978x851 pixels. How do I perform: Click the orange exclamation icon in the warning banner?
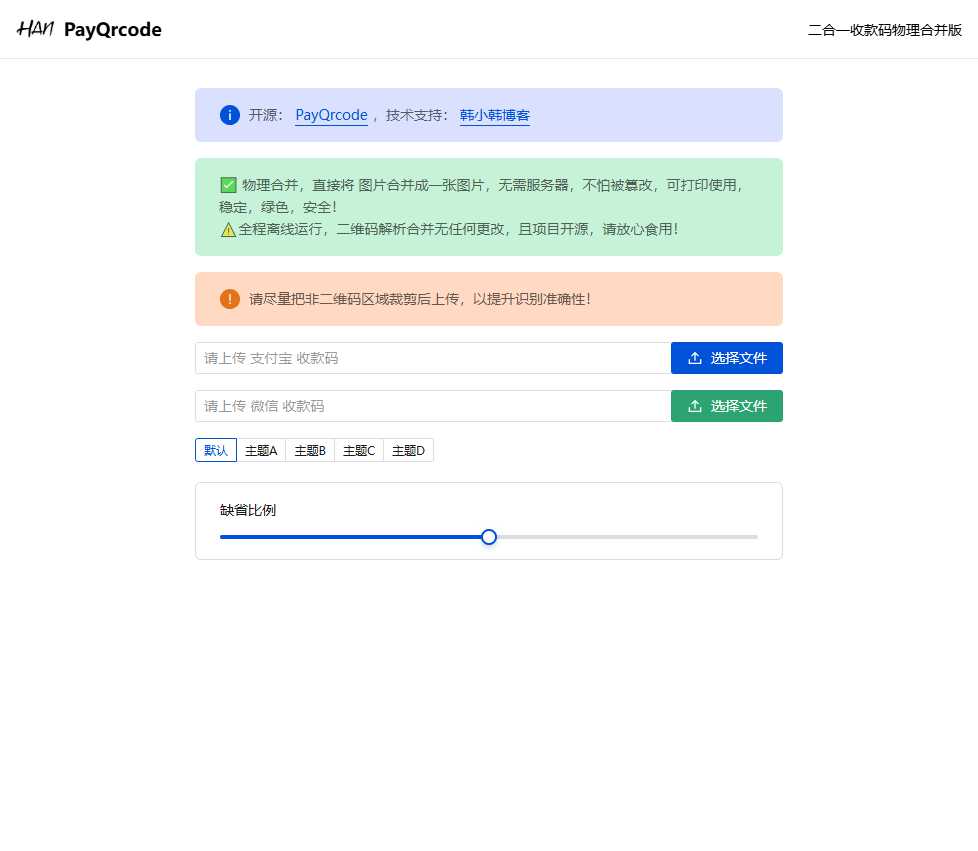click(229, 299)
